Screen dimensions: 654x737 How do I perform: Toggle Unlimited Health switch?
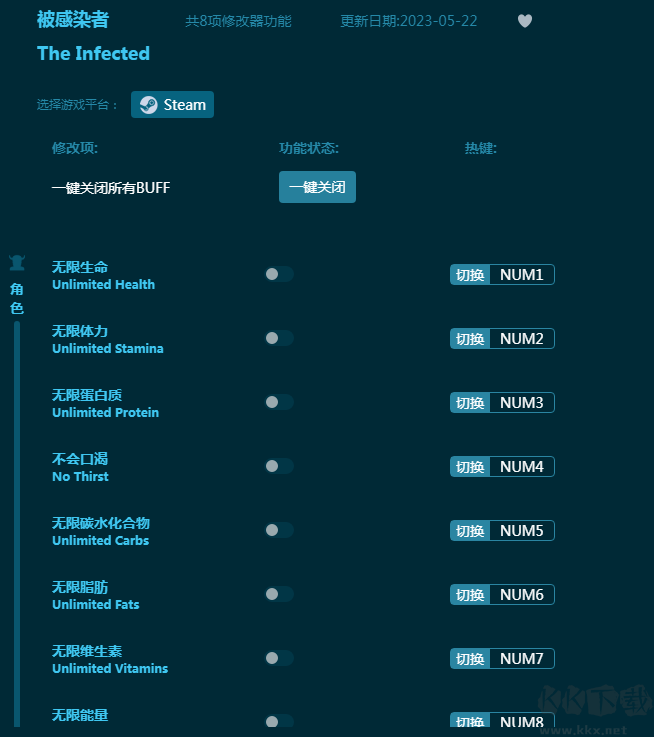tap(279, 274)
